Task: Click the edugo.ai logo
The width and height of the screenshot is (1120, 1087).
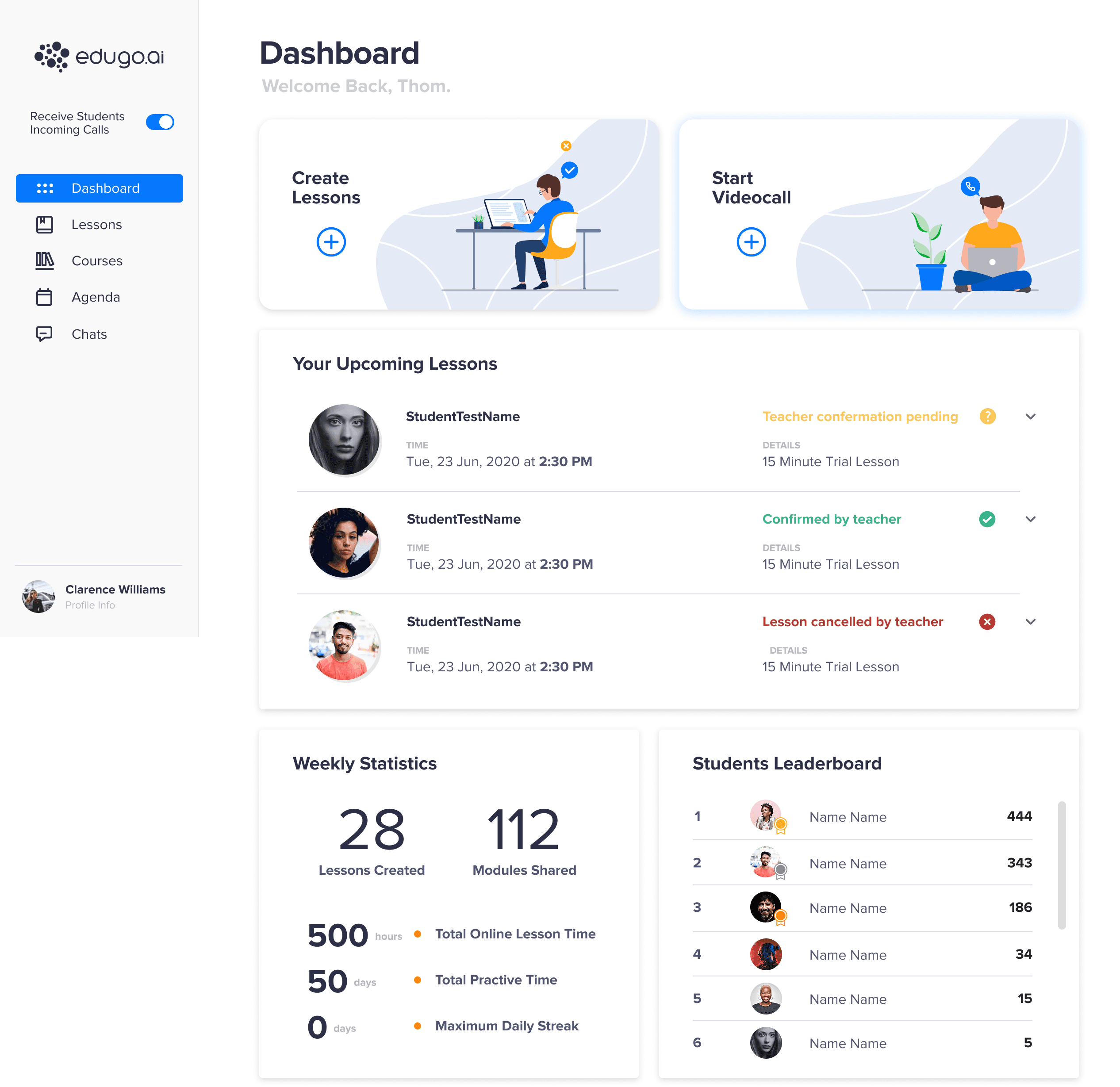Action: point(100,57)
